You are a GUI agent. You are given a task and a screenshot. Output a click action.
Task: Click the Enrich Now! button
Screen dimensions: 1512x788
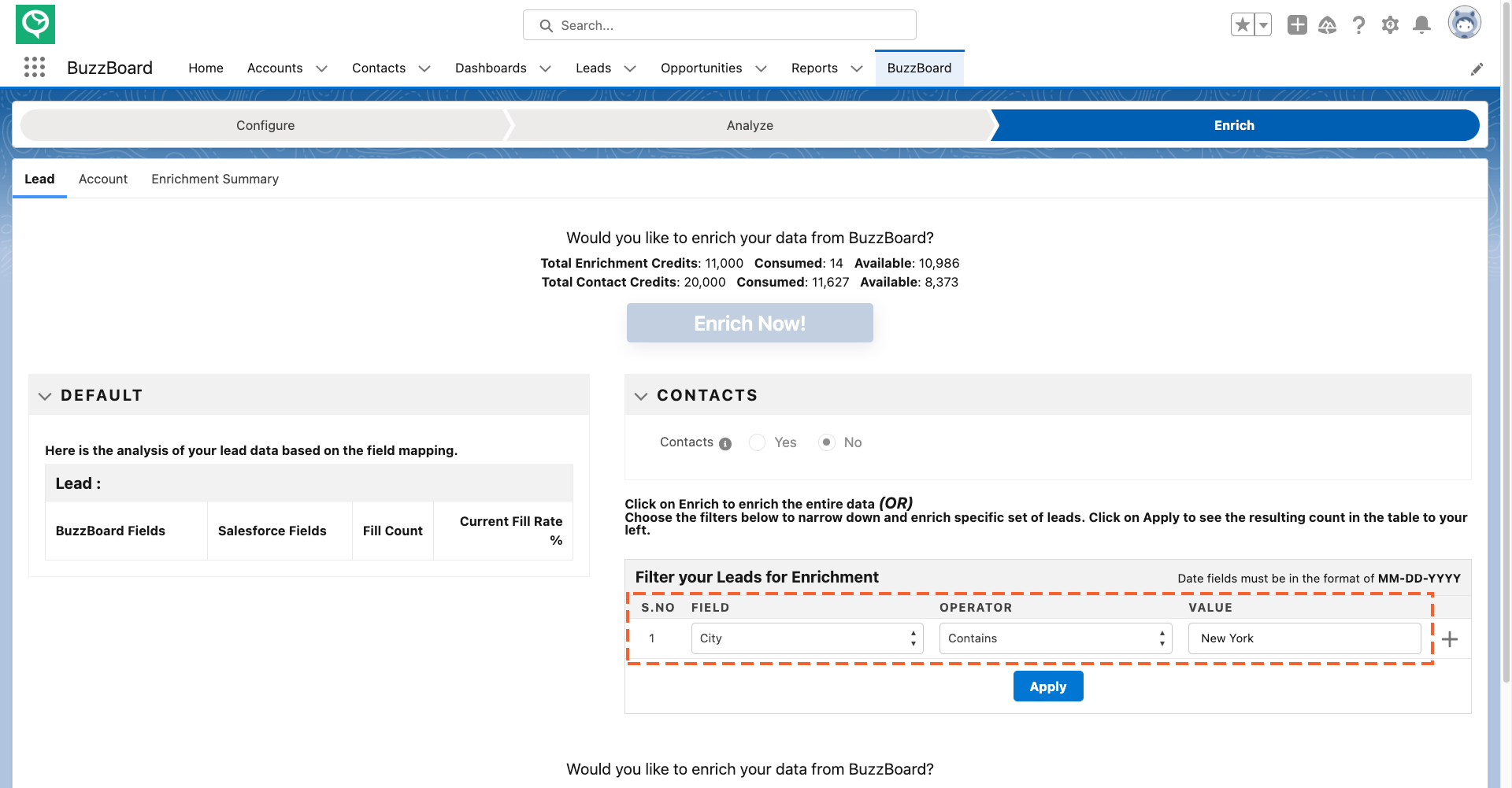(750, 323)
